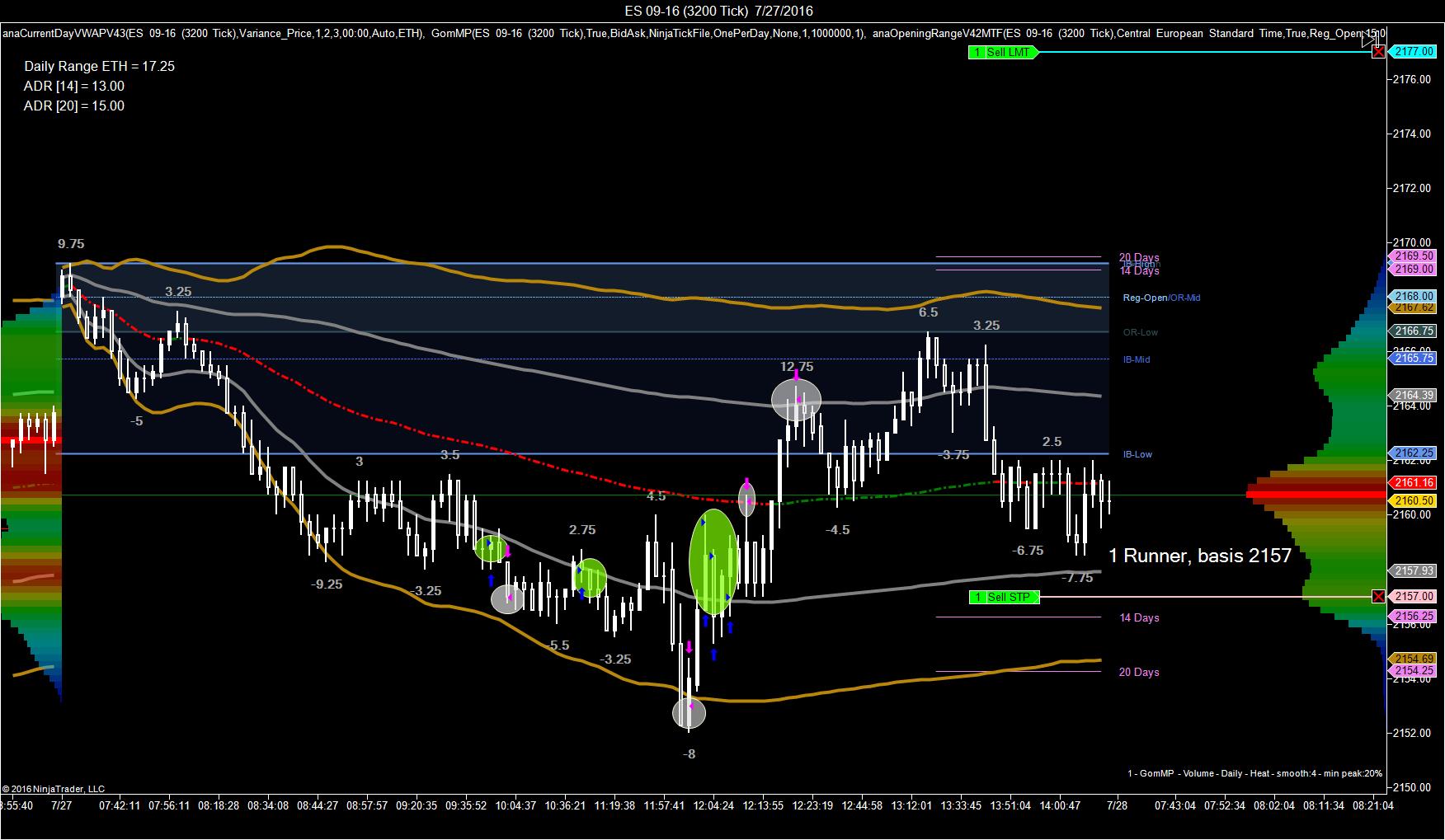
Task: Click the 2169.50 pink price marker
Action: tap(1413, 256)
